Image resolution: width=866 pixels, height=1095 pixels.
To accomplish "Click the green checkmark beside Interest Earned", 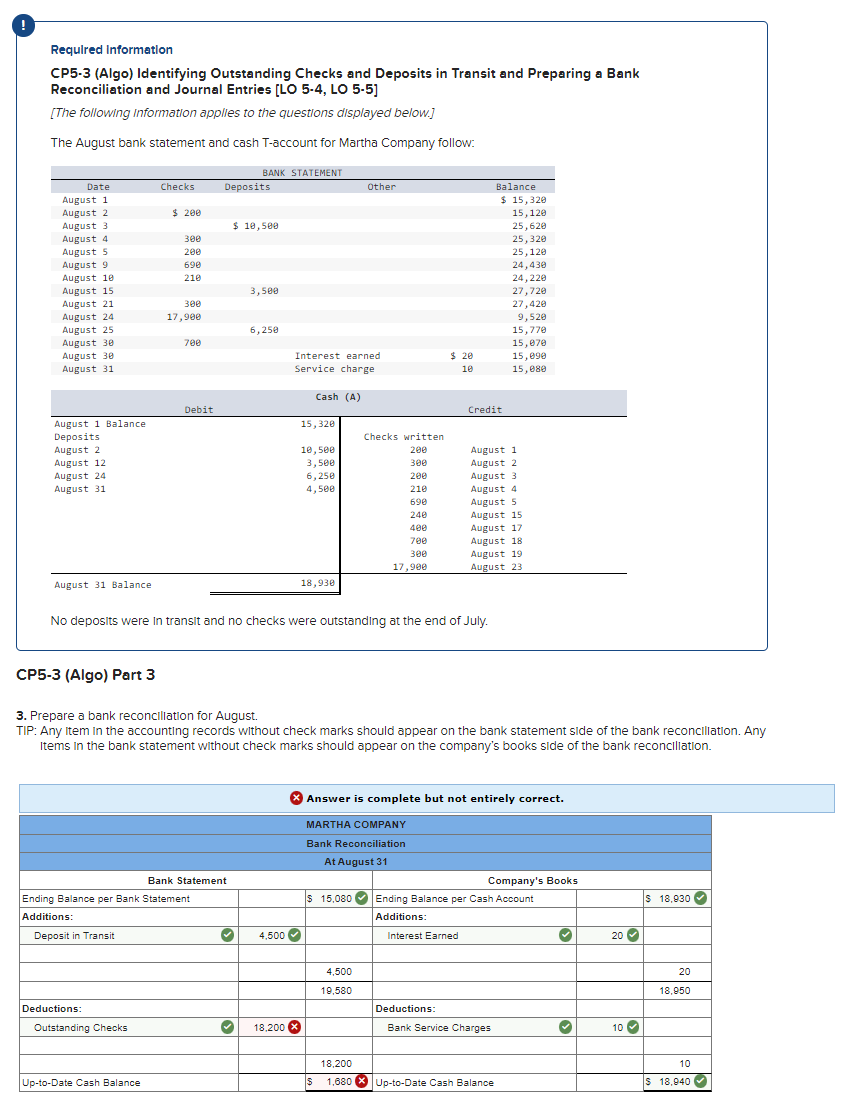I will click(x=563, y=935).
